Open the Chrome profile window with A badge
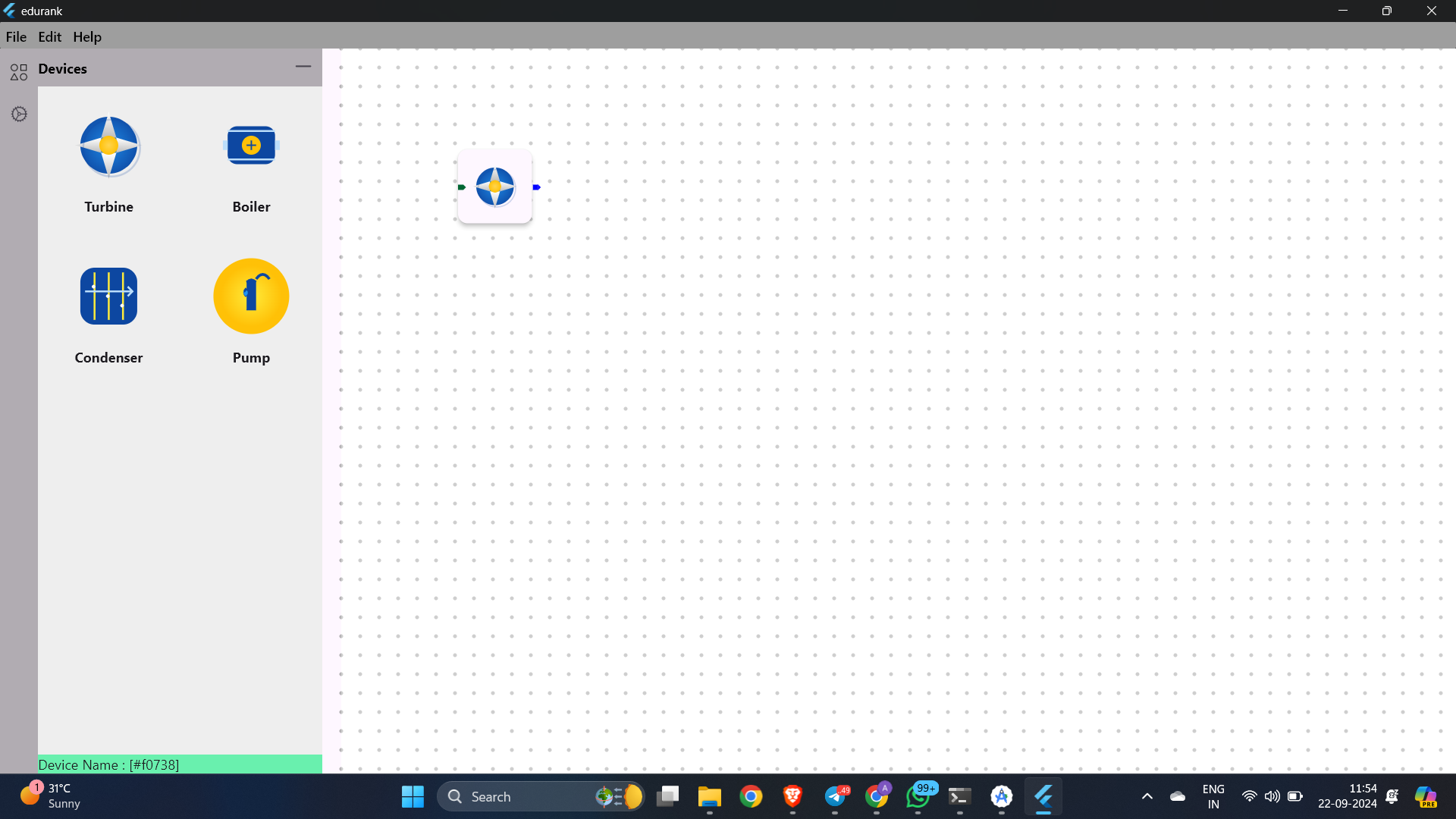 pyautogui.click(x=877, y=796)
